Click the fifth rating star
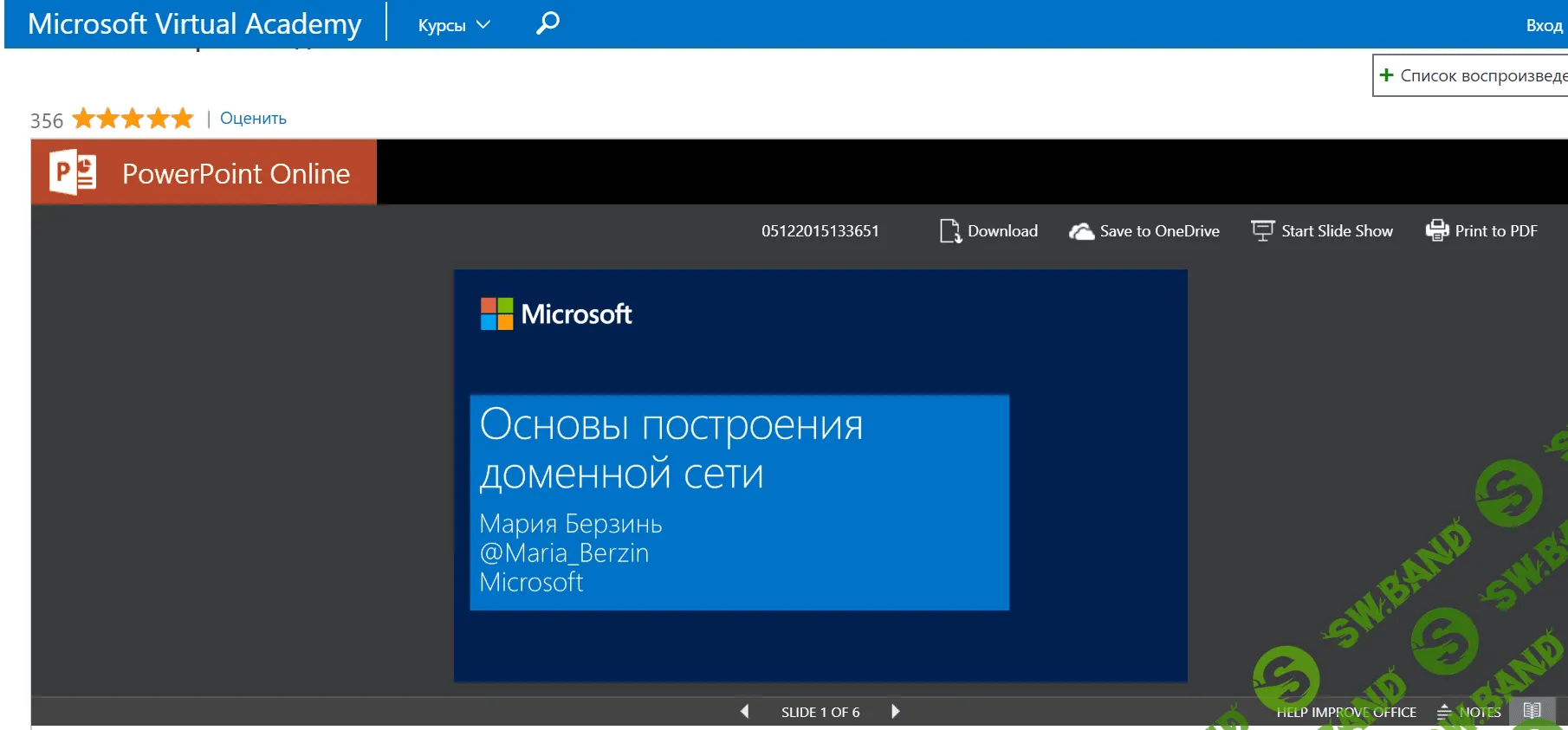This screenshot has height=730, width=1568. 182,119
